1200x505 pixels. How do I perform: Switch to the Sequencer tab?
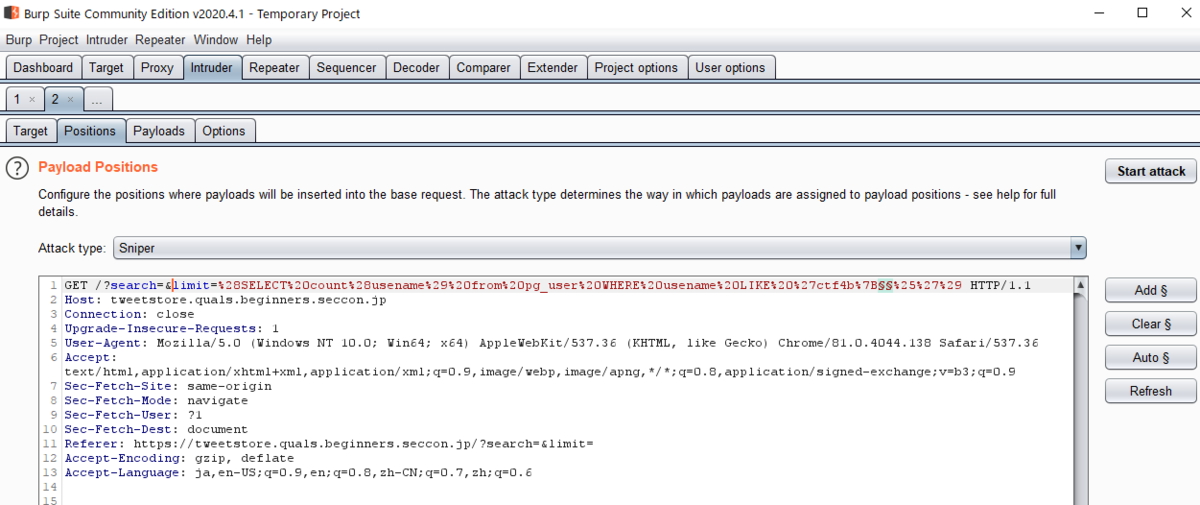tap(347, 68)
